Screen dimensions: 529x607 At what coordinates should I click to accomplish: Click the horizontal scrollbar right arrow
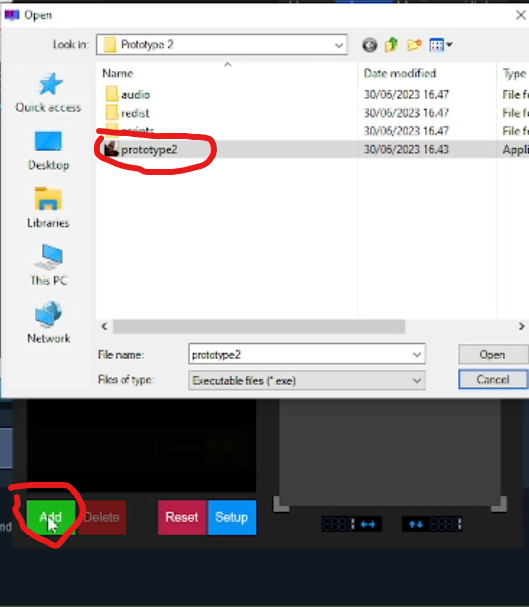521,326
